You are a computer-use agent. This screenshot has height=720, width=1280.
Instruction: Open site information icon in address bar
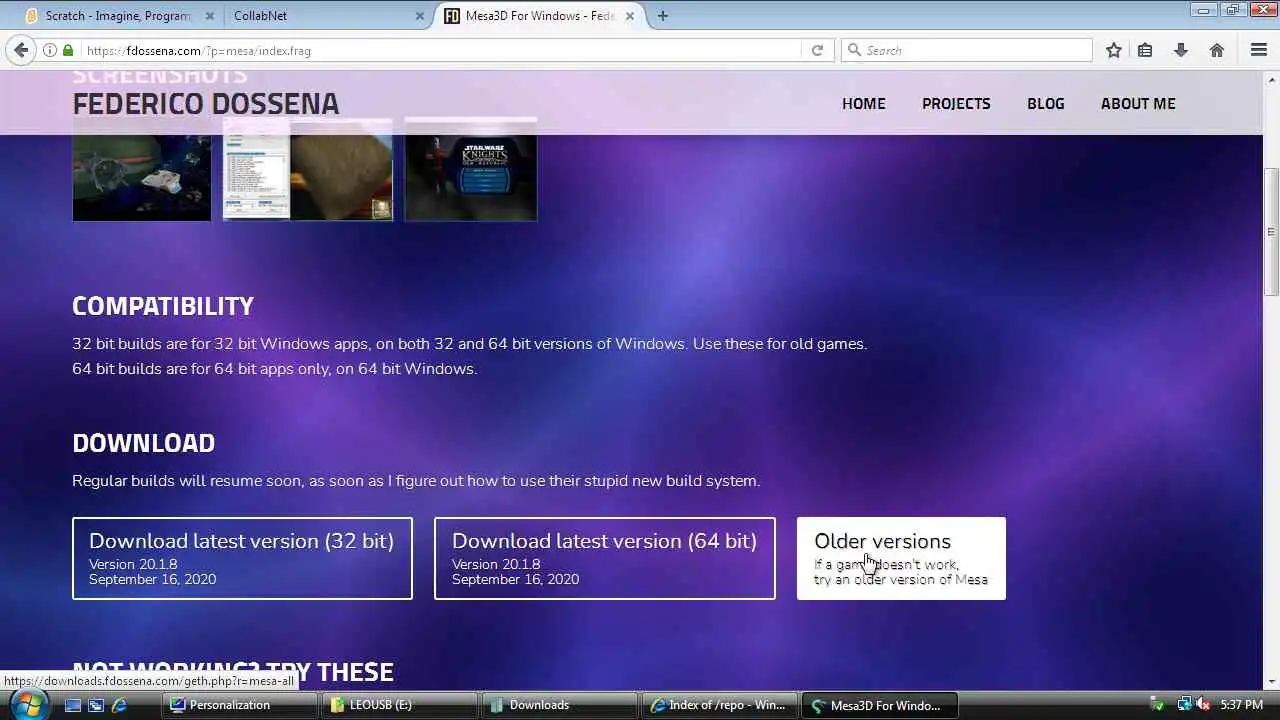[49, 50]
